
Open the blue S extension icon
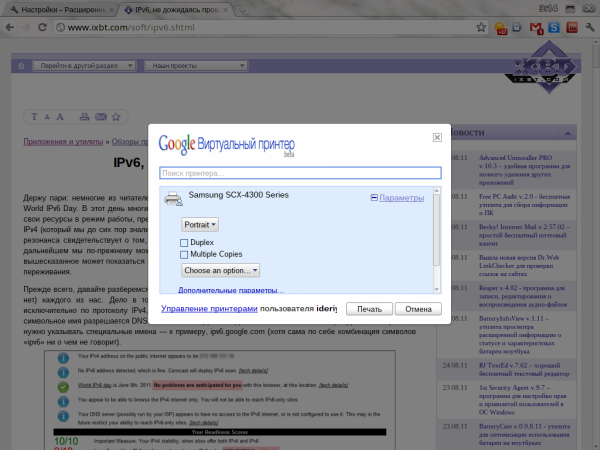[x=554, y=27]
